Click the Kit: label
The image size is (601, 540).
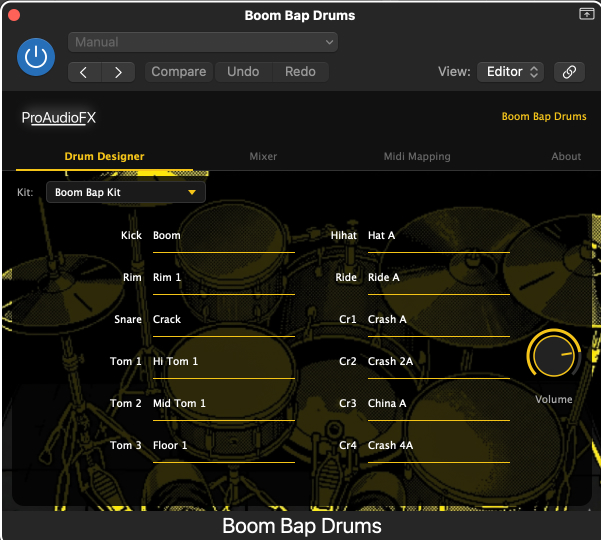[25, 192]
